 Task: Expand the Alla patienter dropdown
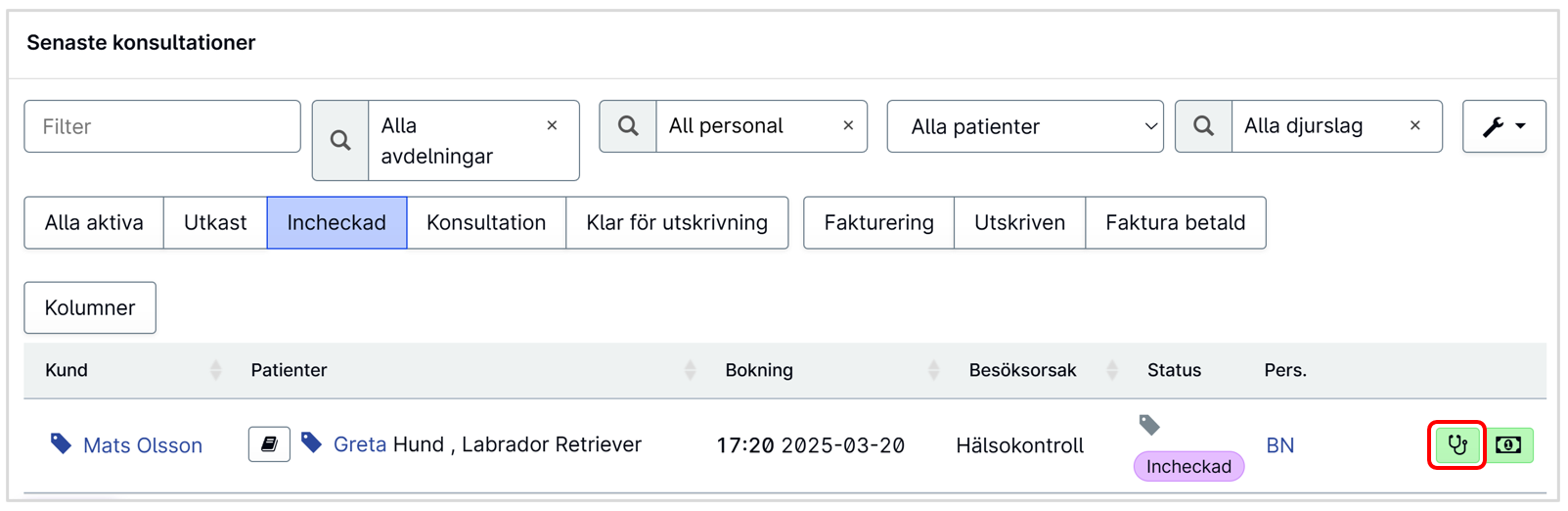coord(1025,126)
